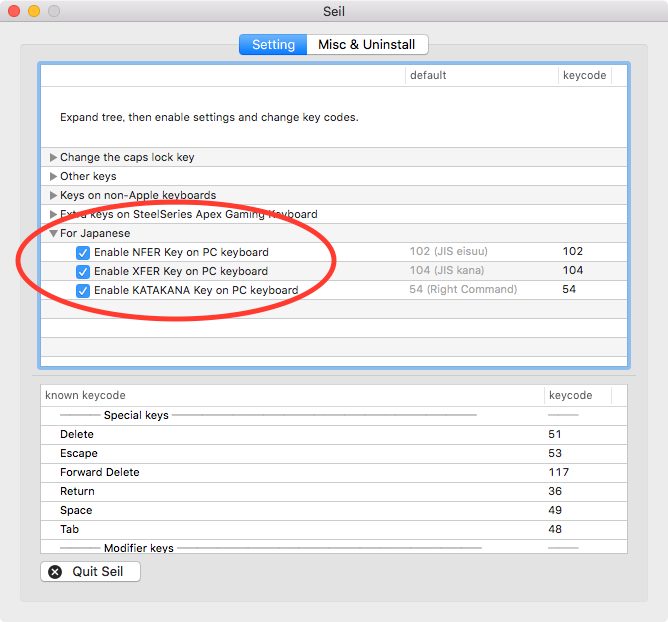668x622 pixels.
Task: Click the 102 (JIS eisuu) default value
Action: pyautogui.click(x=449, y=251)
